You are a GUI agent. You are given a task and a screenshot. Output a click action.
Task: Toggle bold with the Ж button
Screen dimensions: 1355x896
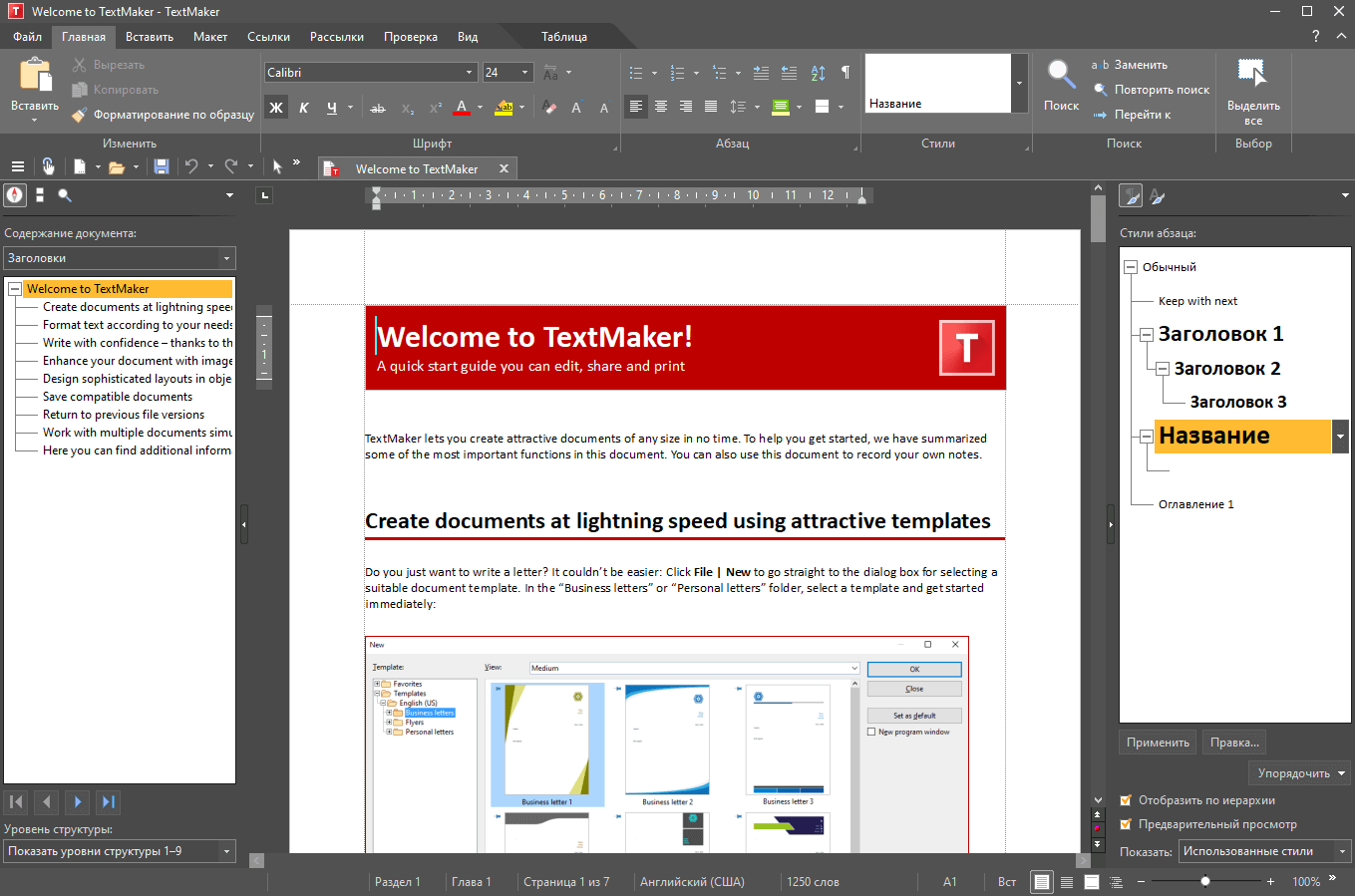(x=275, y=106)
